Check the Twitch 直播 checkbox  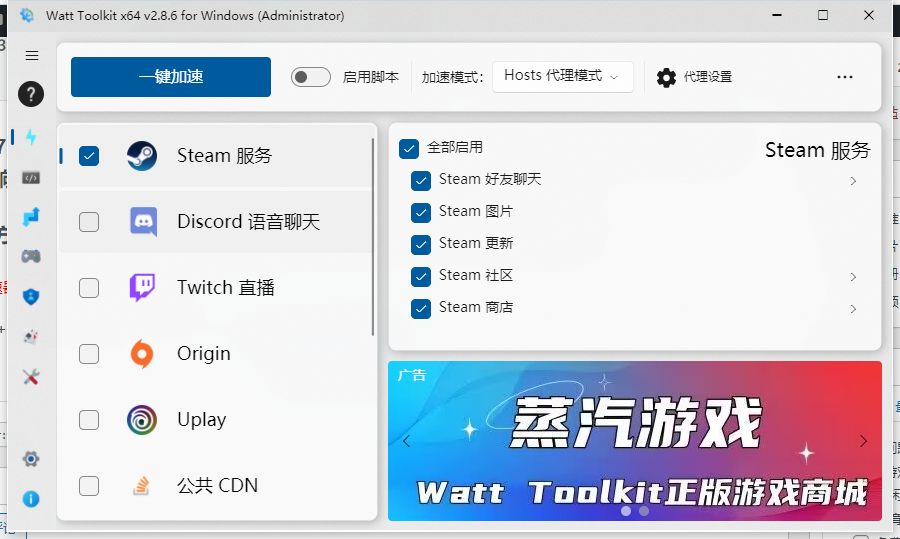coord(89,288)
